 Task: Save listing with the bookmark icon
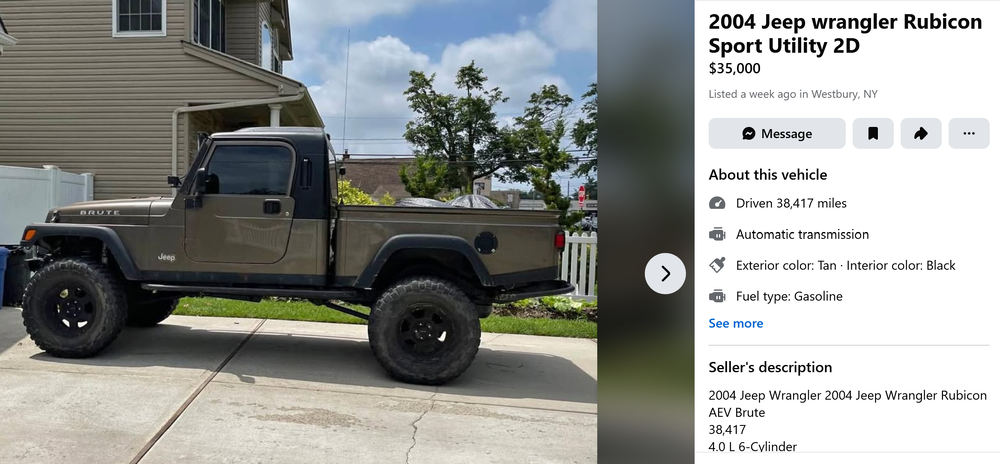872,133
